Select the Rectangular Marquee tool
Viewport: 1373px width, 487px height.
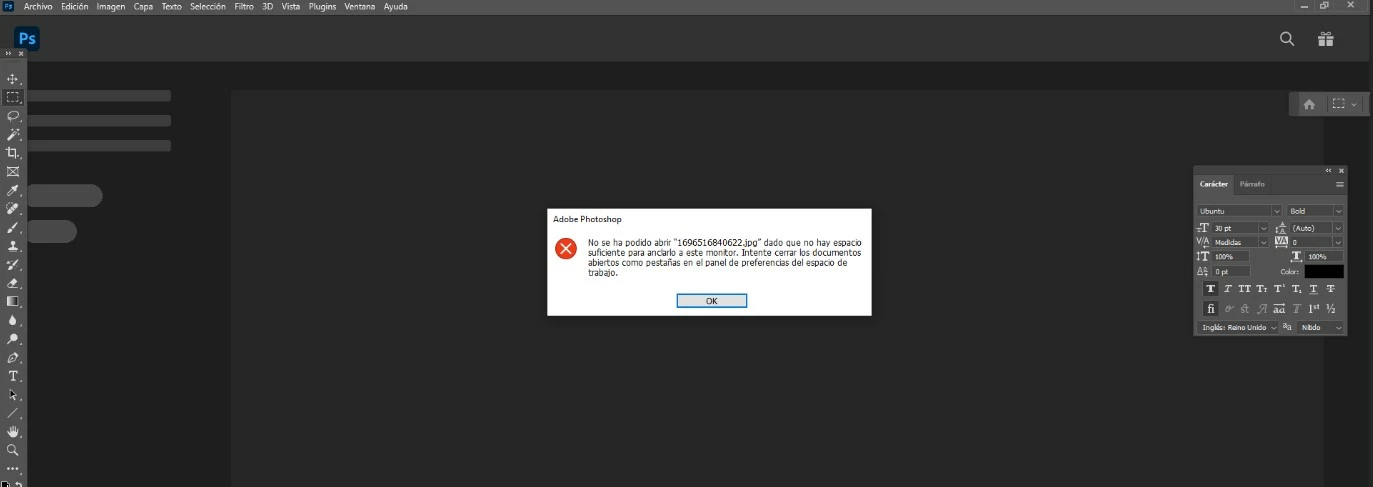(x=13, y=97)
